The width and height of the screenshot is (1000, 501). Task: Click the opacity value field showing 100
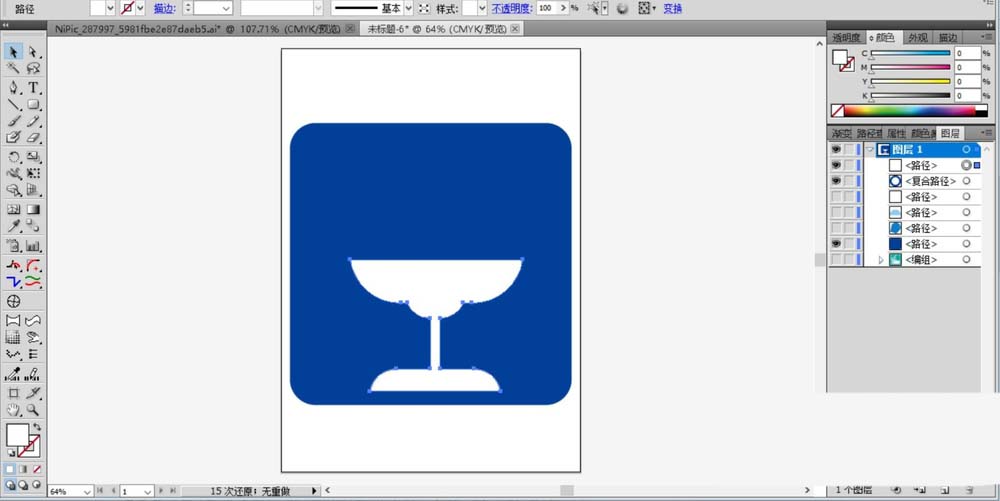tap(547, 8)
